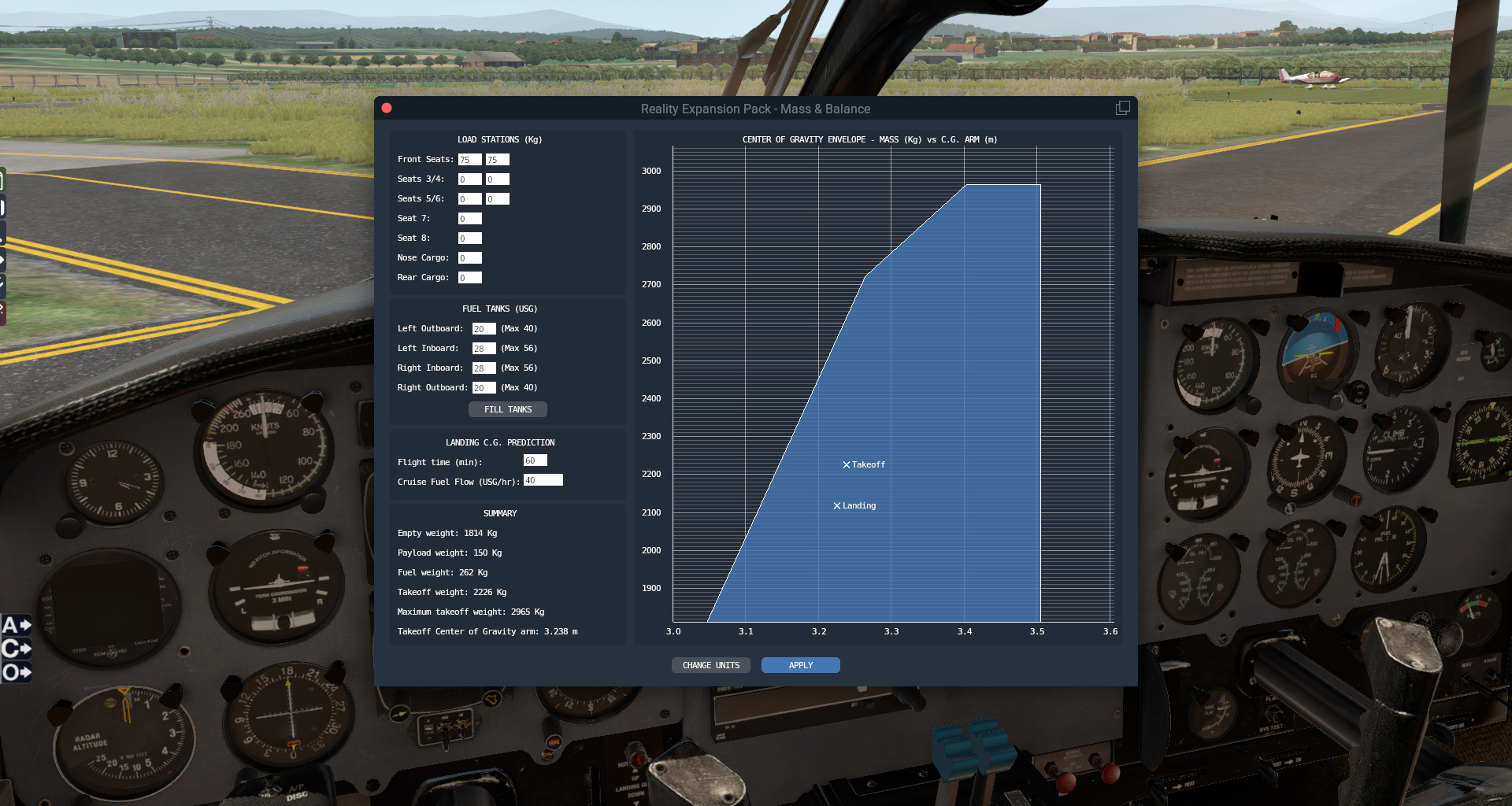Click the FILL TANKS button
This screenshot has width=1512, height=806.
pos(508,409)
